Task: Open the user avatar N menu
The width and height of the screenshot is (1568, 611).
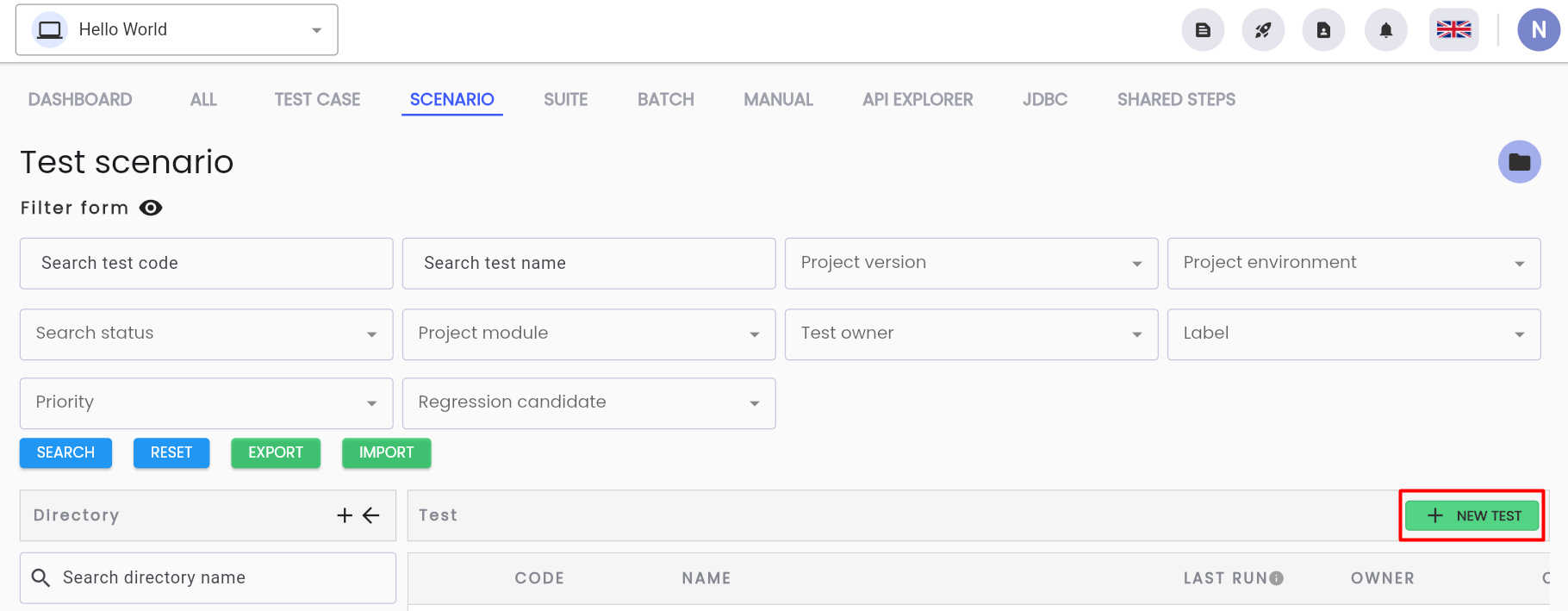Action: point(1539,30)
